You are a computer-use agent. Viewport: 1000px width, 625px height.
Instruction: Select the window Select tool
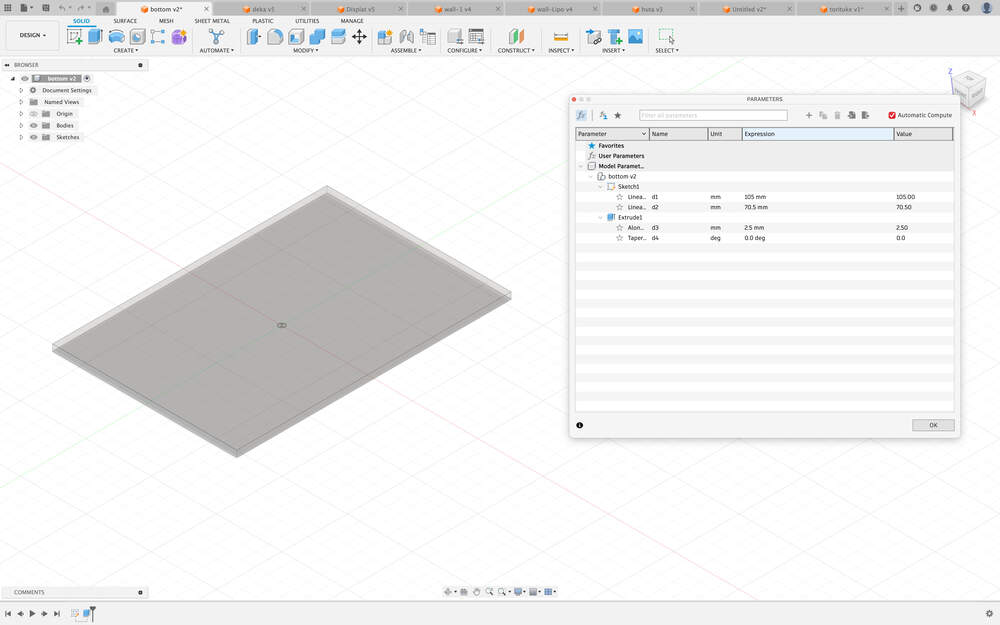666,36
